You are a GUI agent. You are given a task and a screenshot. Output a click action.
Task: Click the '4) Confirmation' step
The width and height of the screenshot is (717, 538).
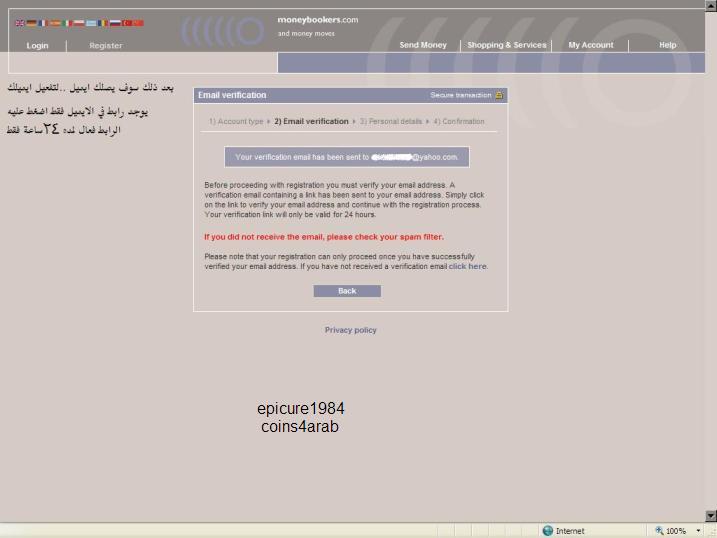459,122
